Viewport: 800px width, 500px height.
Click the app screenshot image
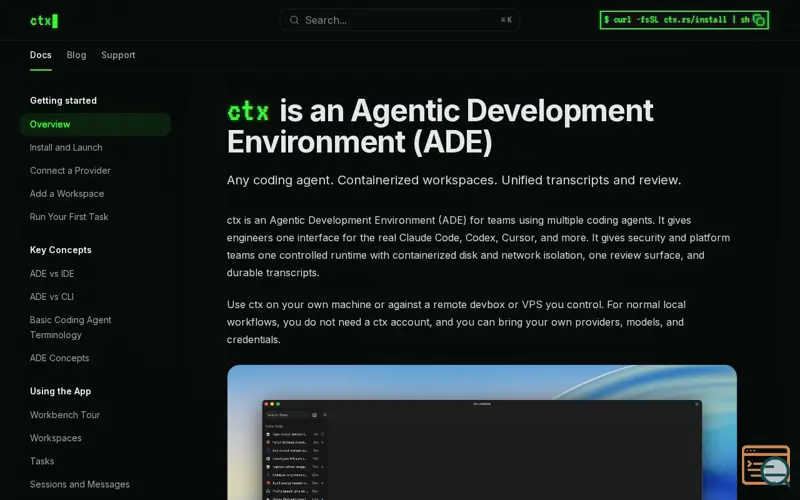(482, 432)
